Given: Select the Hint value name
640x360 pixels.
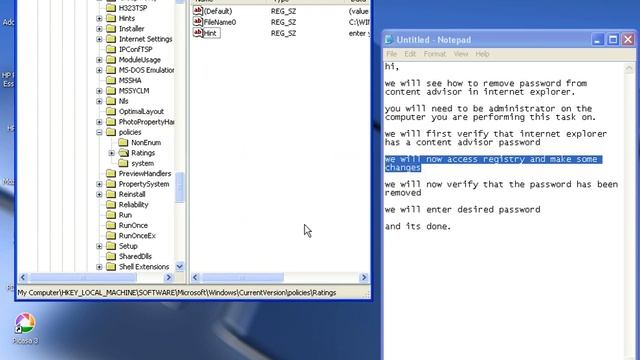Looking at the screenshot, I should pos(210,33).
